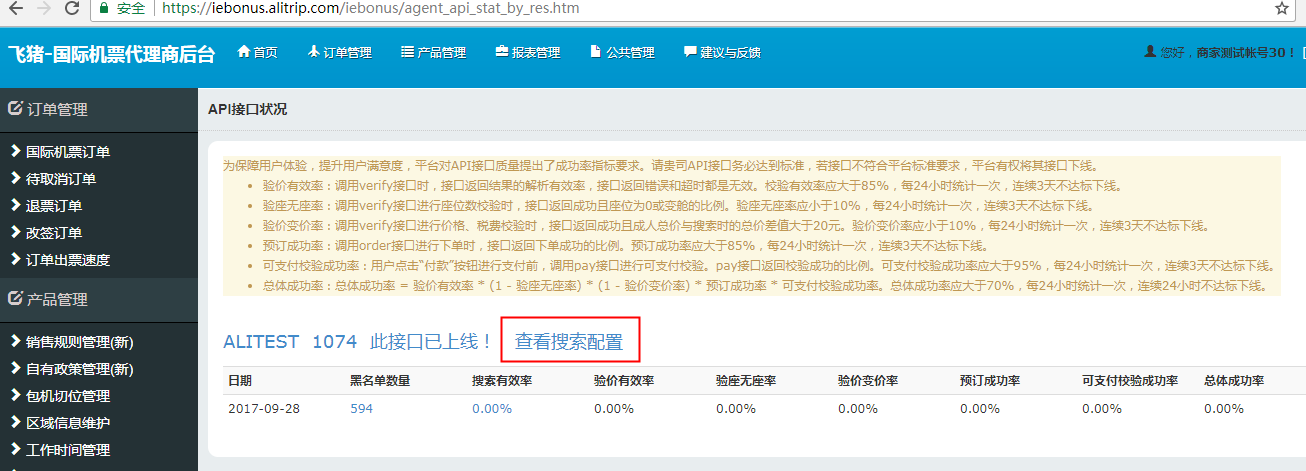
Task: Click chevron beside 销售规则管理(新)
Action: coord(15,341)
